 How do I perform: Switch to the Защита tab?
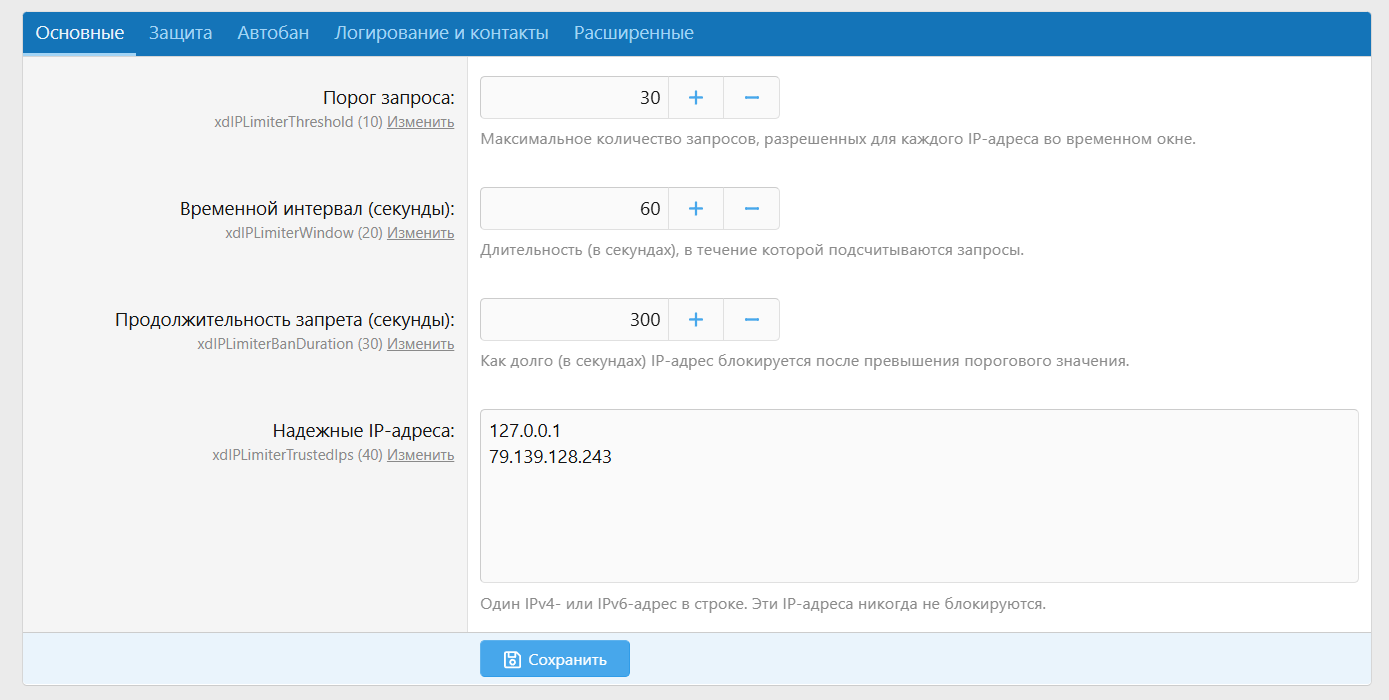pos(180,33)
